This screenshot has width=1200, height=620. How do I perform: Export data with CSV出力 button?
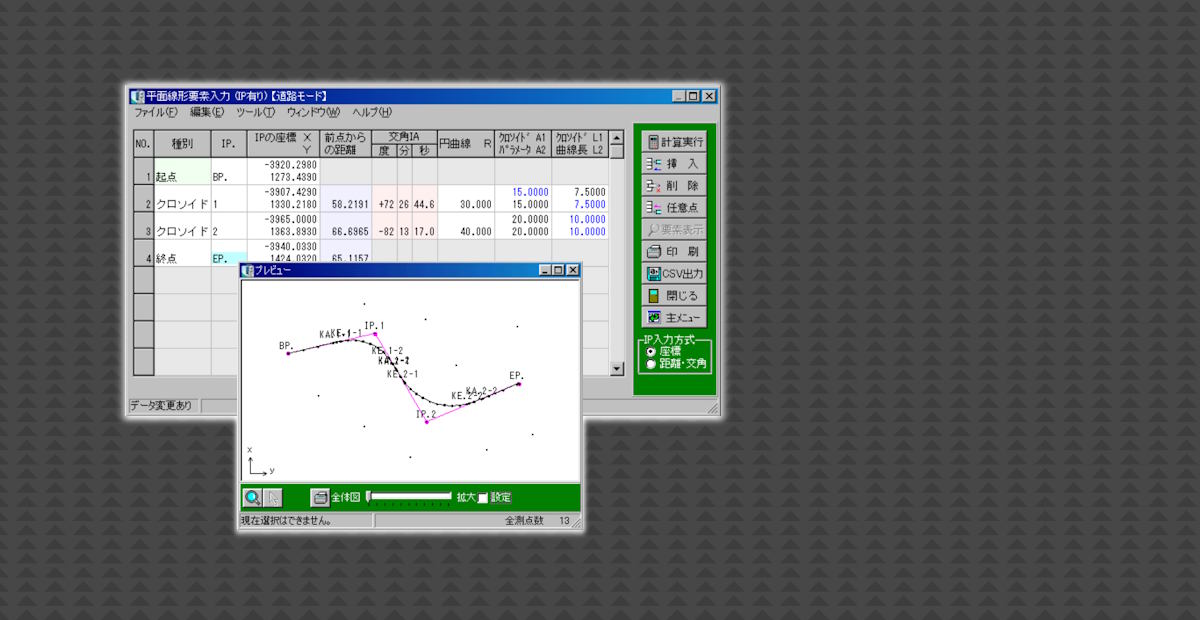[673, 274]
